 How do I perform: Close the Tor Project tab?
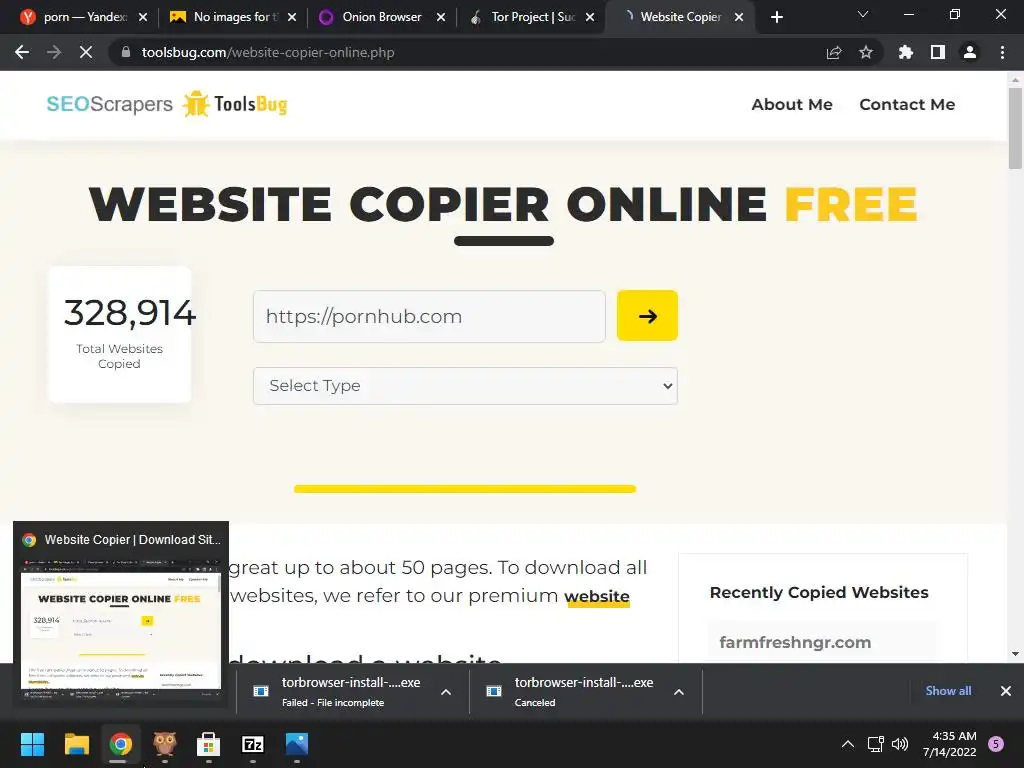click(x=590, y=17)
